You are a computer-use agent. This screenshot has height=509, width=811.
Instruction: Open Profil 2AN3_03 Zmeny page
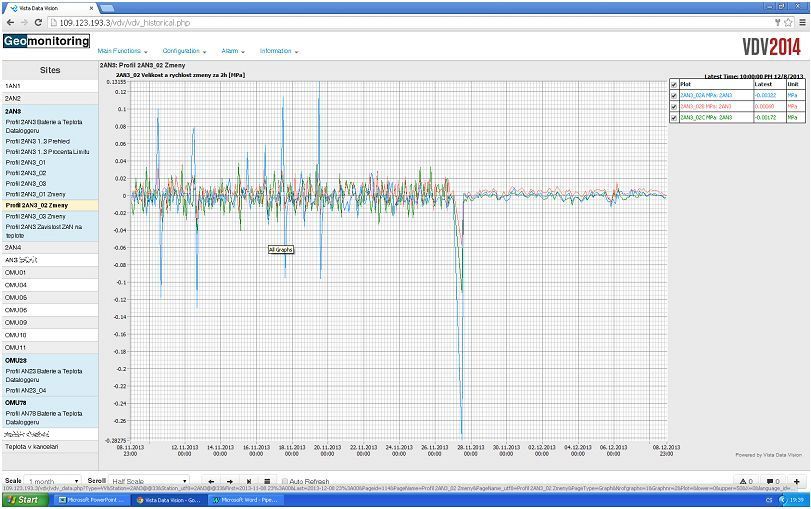click(x=36, y=216)
